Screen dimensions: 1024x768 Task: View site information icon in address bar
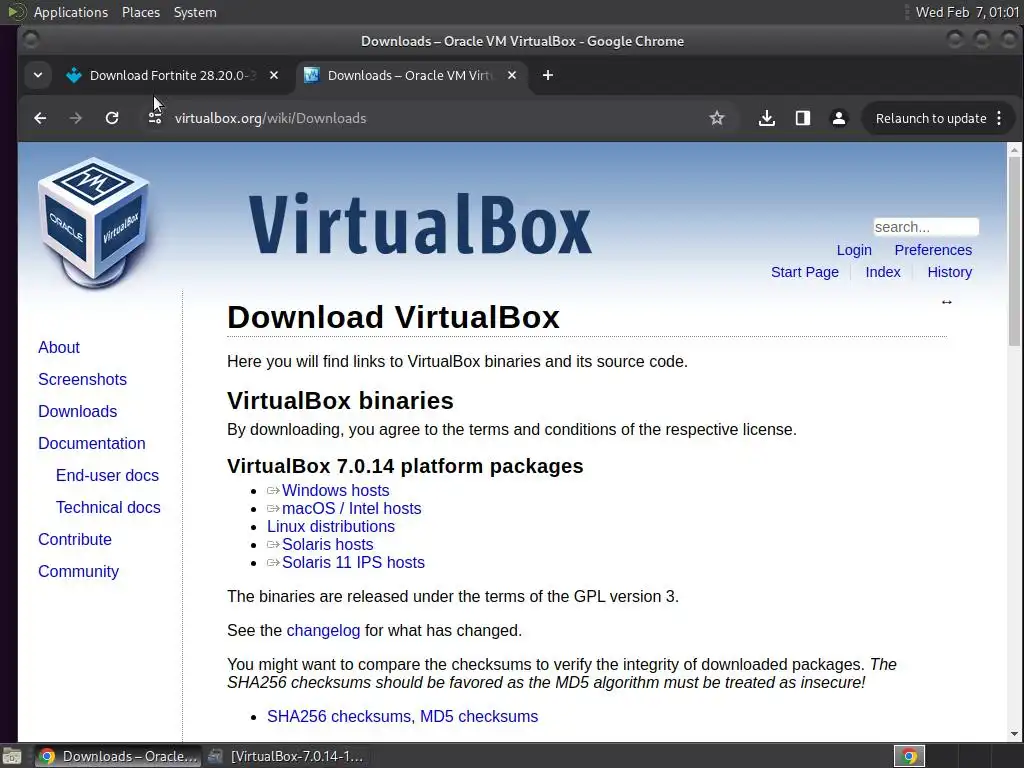point(155,118)
